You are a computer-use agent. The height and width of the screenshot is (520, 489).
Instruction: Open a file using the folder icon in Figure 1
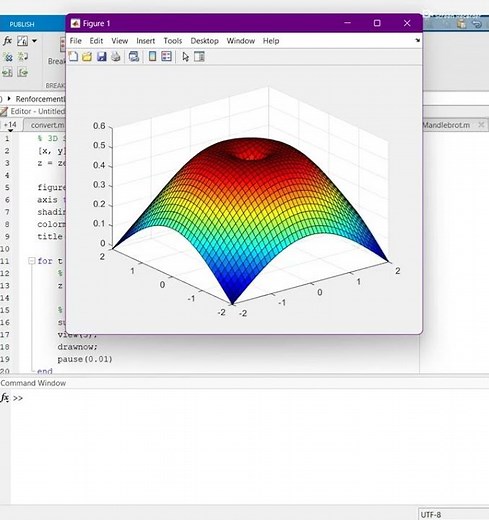coord(87,56)
